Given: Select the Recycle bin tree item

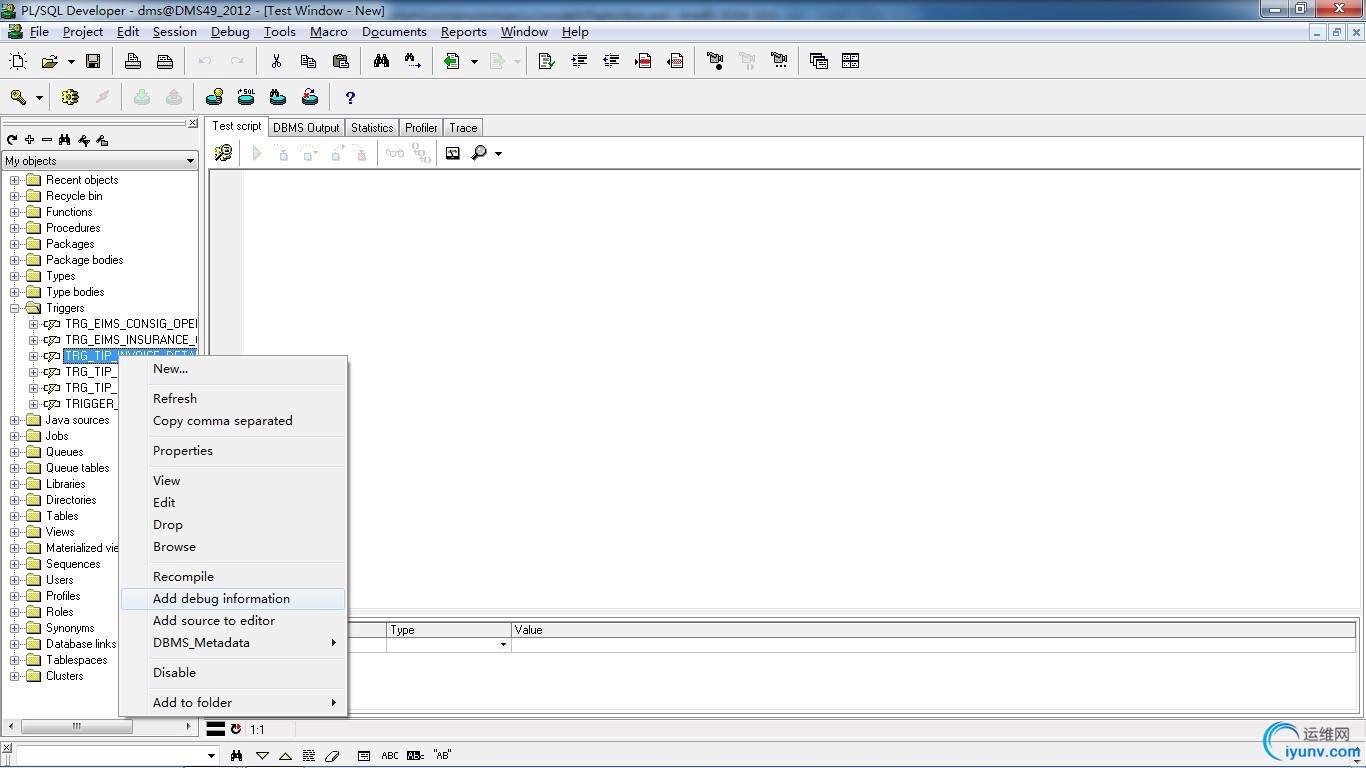Looking at the screenshot, I should [x=74, y=196].
